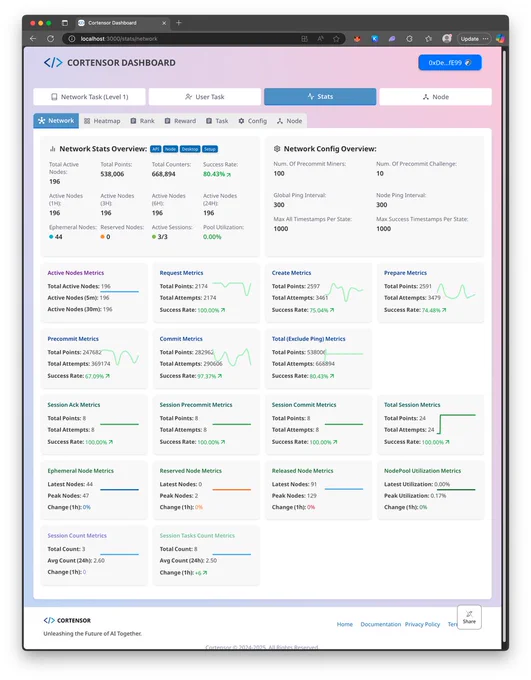Open the blue K extension icon
Screen dimensions: 531x680
pyautogui.click(x=375, y=39)
